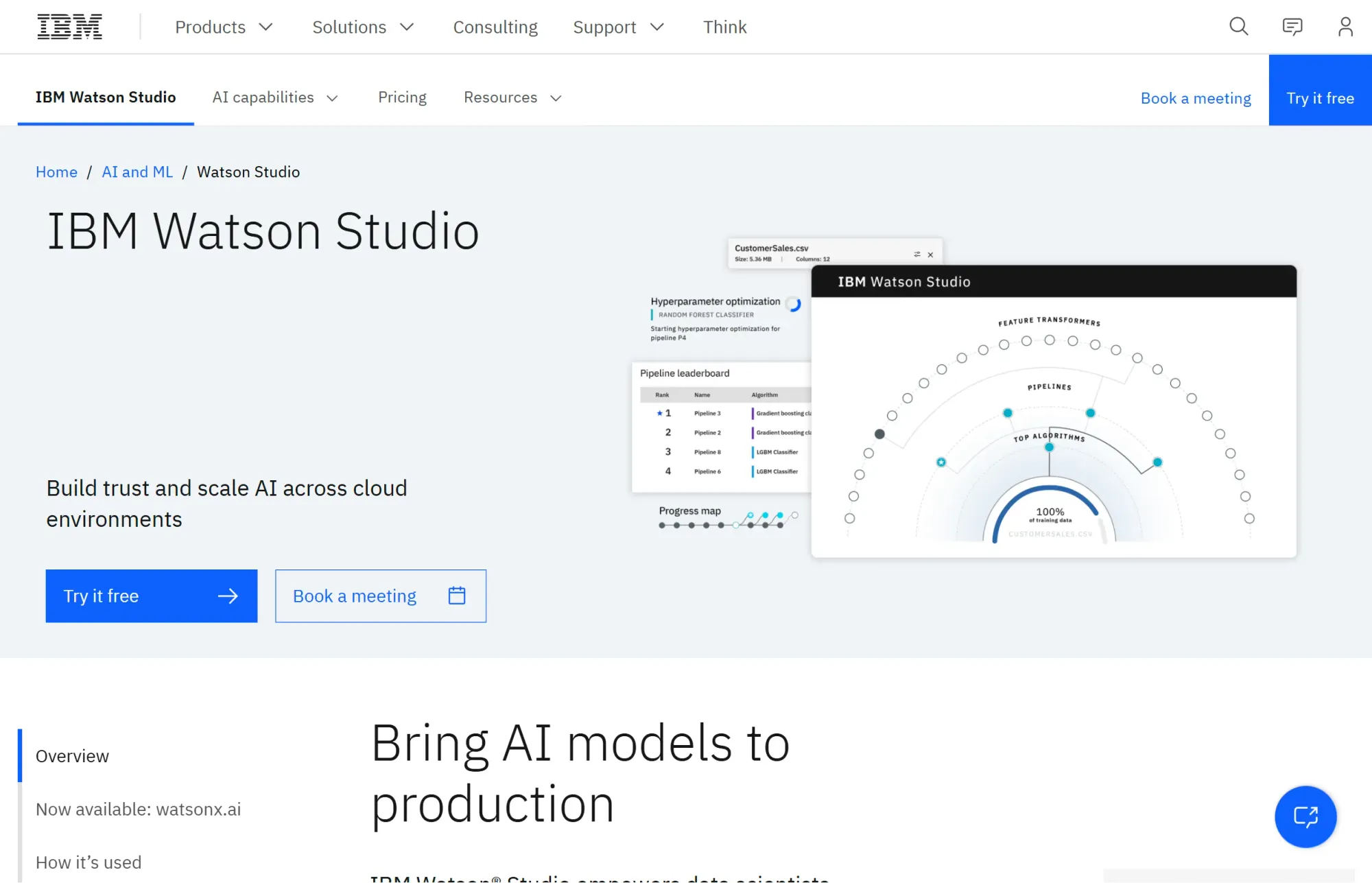The height and width of the screenshot is (883, 1372).
Task: Open the live chat bubble at bottom right
Action: (x=1305, y=817)
